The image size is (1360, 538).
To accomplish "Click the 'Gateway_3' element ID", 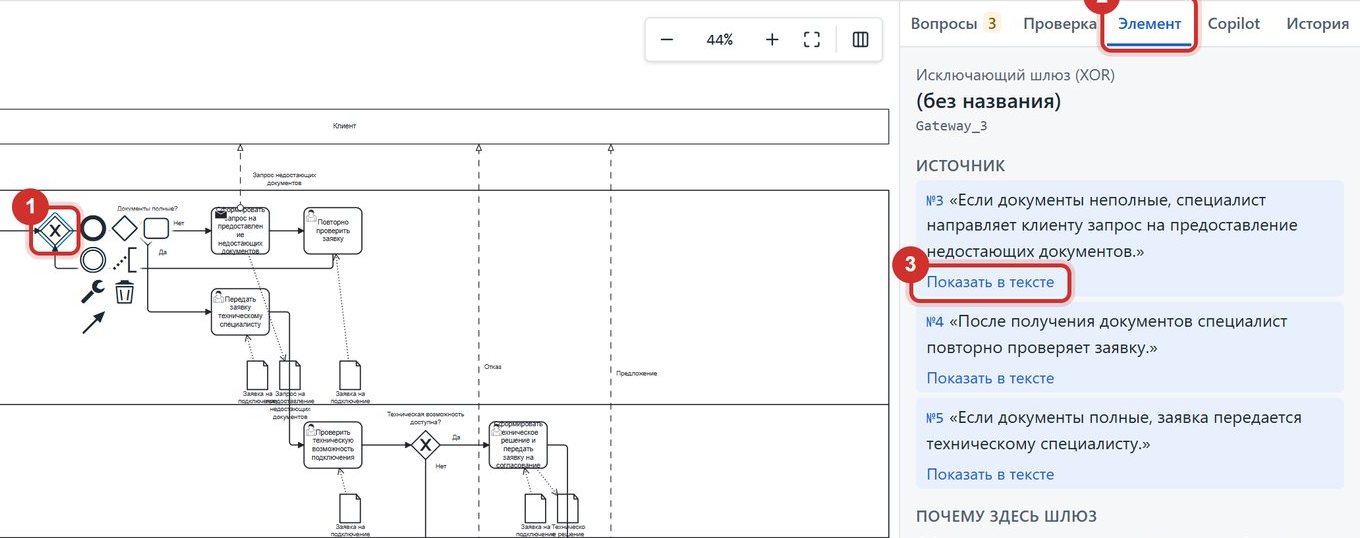I will pos(952,126).
